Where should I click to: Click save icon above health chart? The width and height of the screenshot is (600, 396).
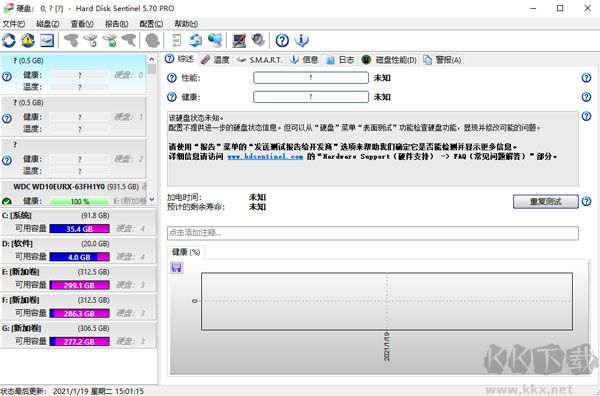click(x=176, y=267)
